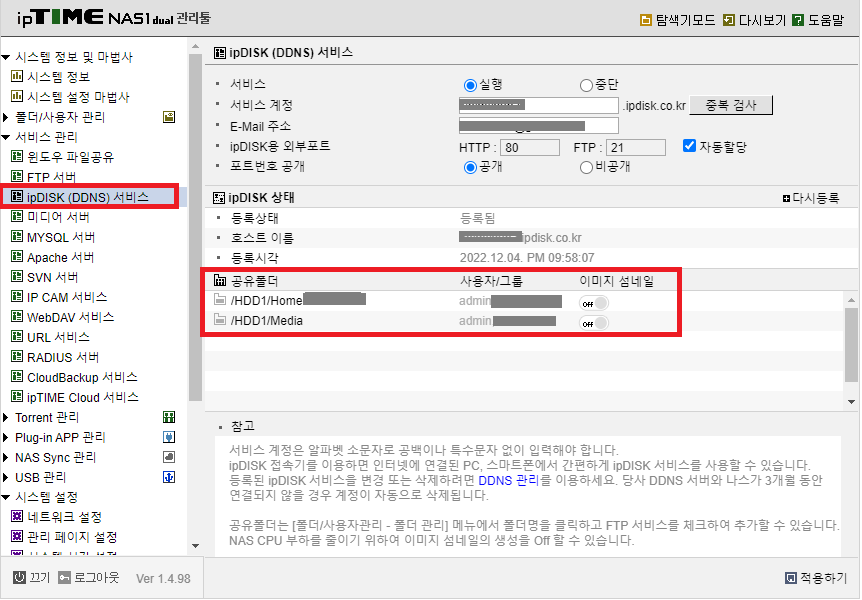Click icon beside MYSQL 서버
Image resolution: width=862 pixels, height=600 pixels.
click(x=17, y=237)
